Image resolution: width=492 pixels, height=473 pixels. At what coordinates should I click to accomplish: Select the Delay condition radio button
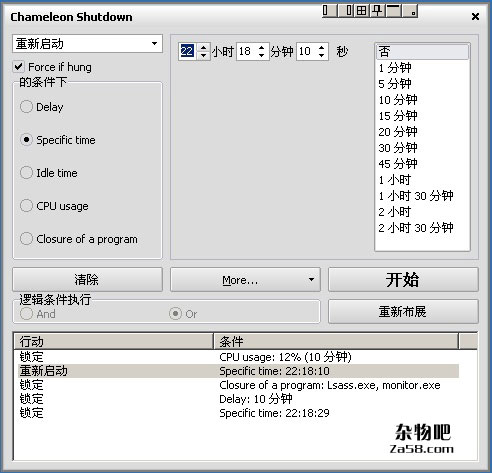26,107
